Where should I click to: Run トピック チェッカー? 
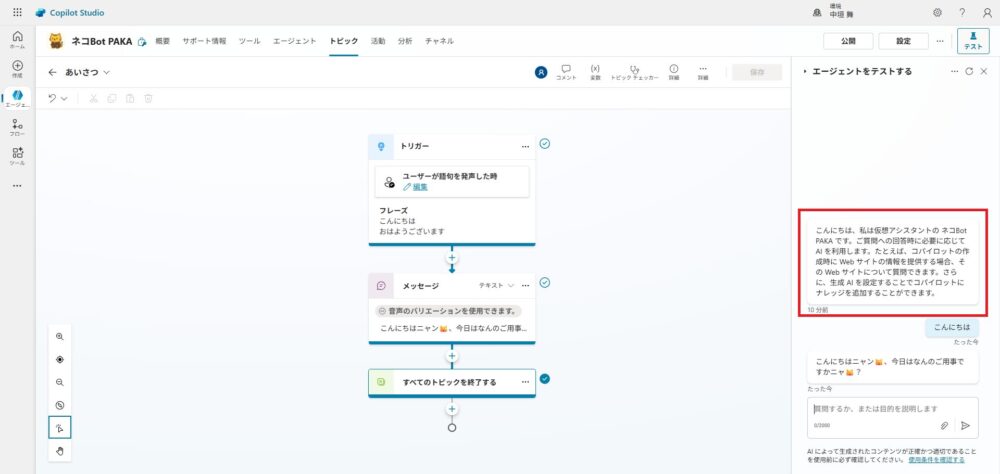tap(635, 72)
